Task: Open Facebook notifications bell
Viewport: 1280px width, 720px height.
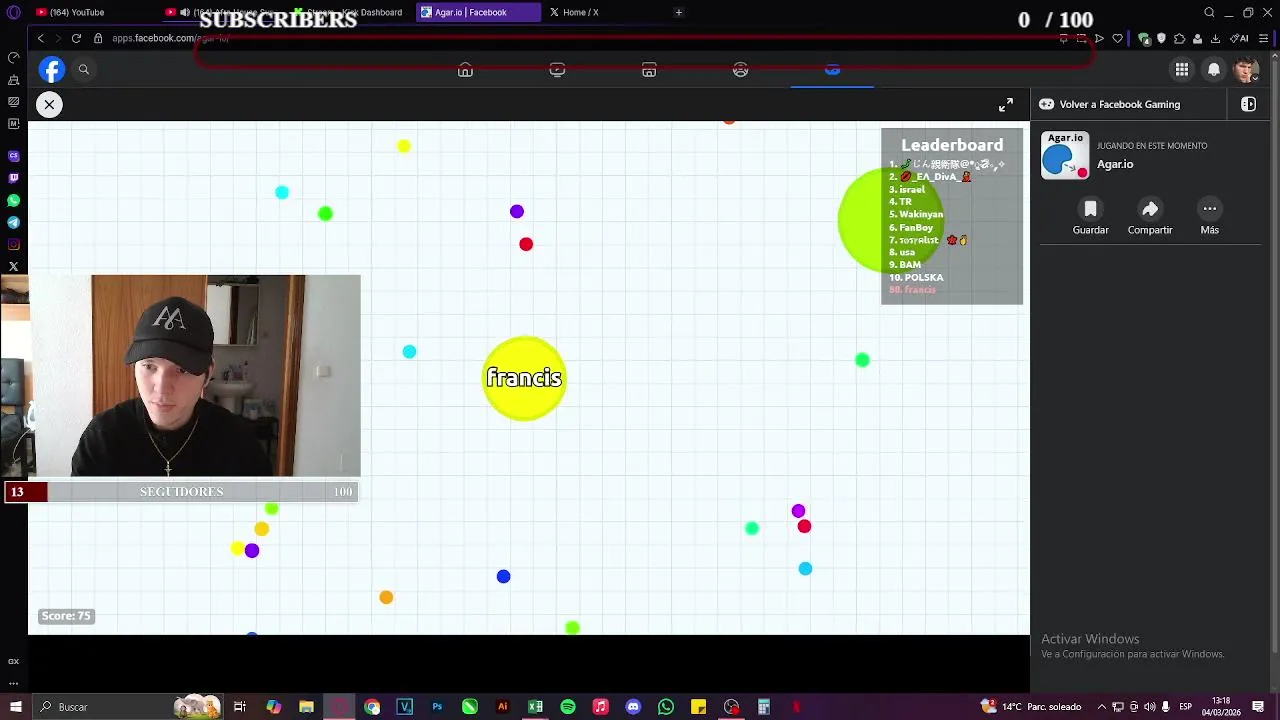Action: point(1214,69)
